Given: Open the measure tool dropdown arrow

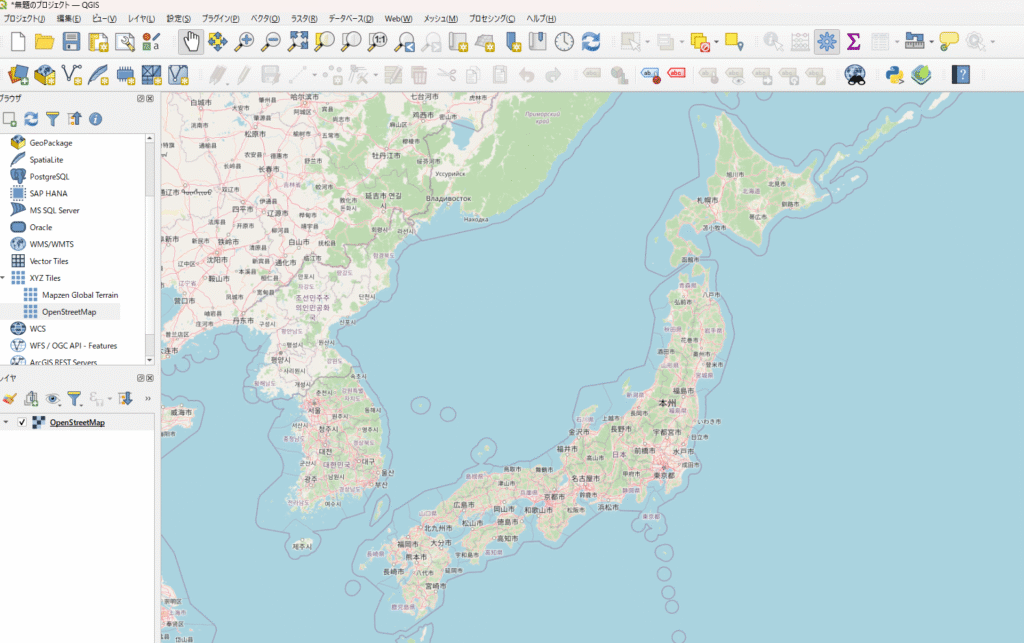Looking at the screenshot, I should (931, 42).
